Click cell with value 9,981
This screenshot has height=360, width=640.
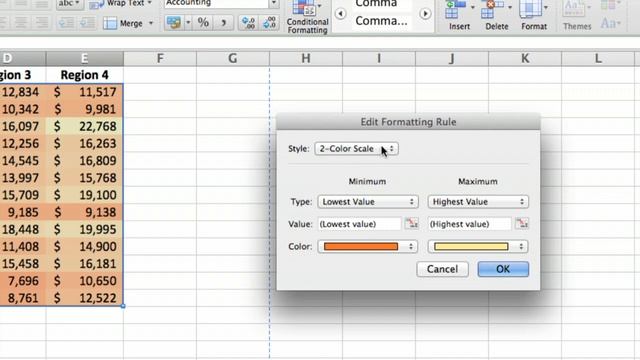84,109
